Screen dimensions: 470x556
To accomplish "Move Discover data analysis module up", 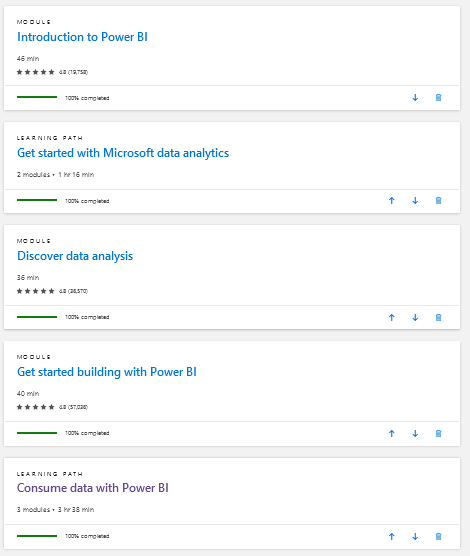I will pyautogui.click(x=392, y=317).
